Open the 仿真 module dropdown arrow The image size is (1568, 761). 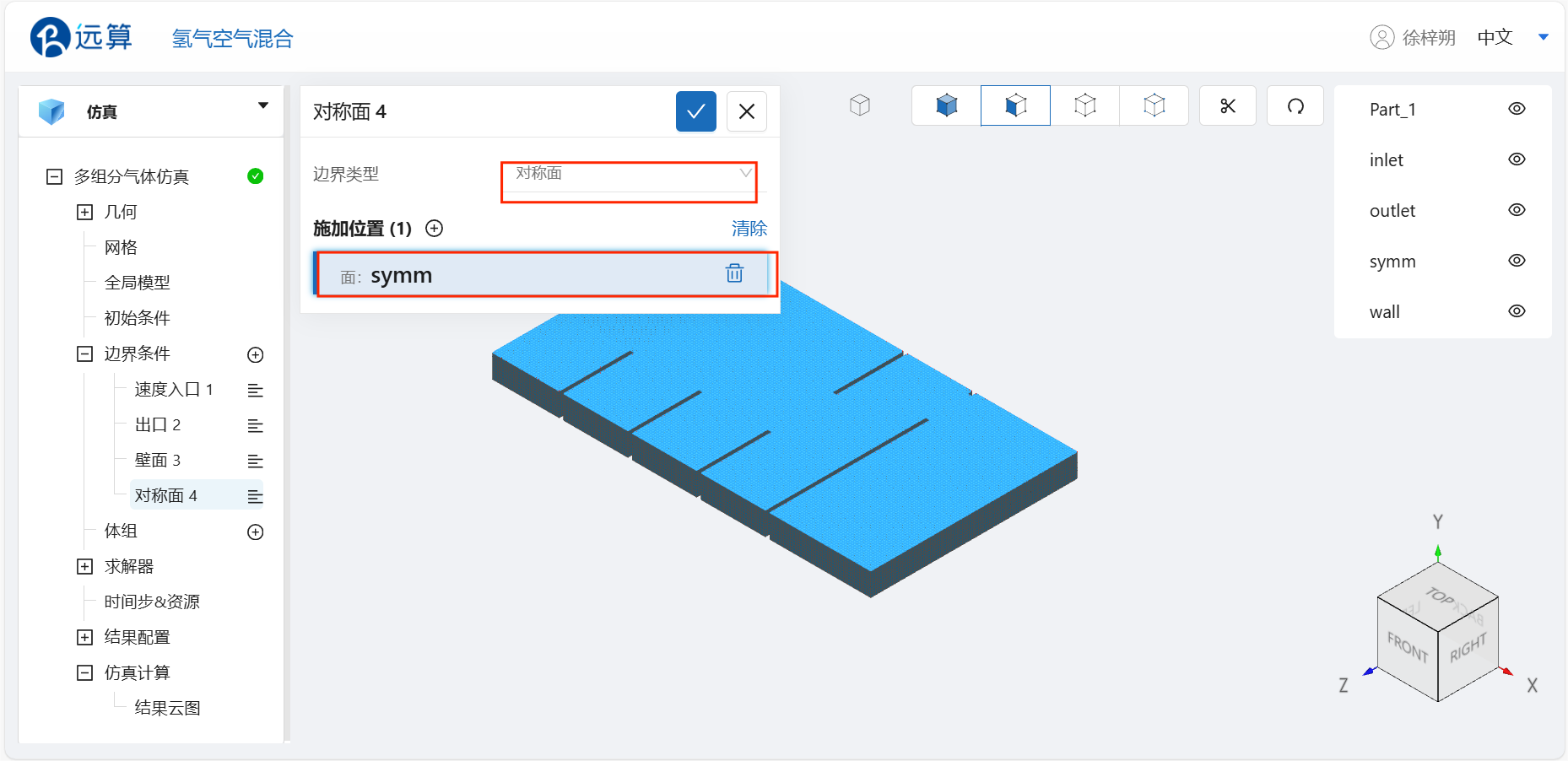[263, 105]
